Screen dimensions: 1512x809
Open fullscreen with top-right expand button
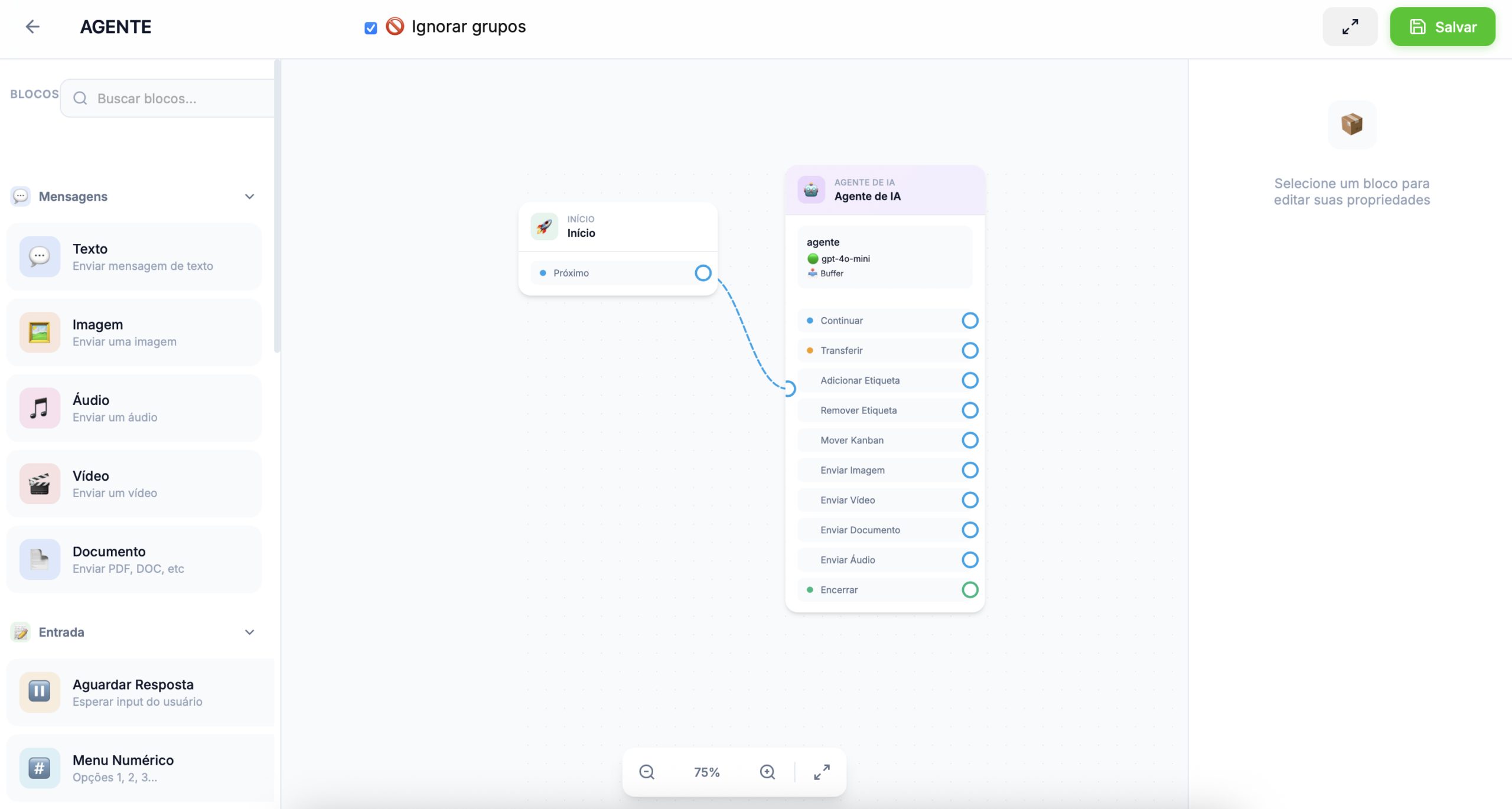coord(1350,27)
